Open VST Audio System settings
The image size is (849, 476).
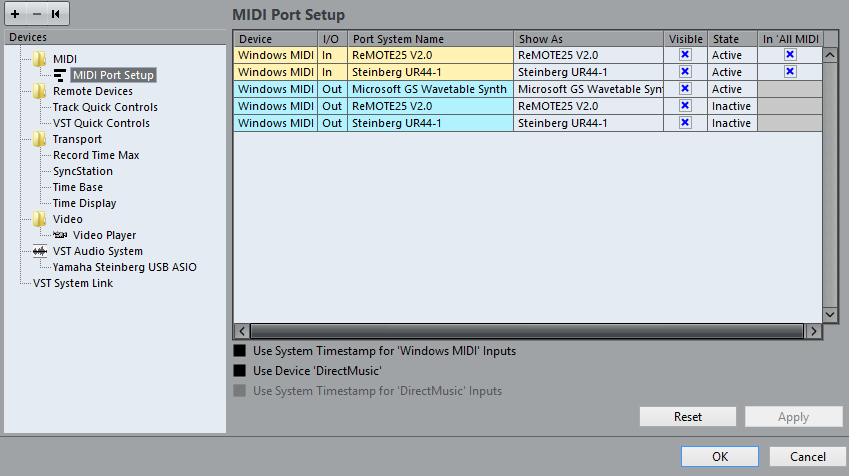coord(98,251)
